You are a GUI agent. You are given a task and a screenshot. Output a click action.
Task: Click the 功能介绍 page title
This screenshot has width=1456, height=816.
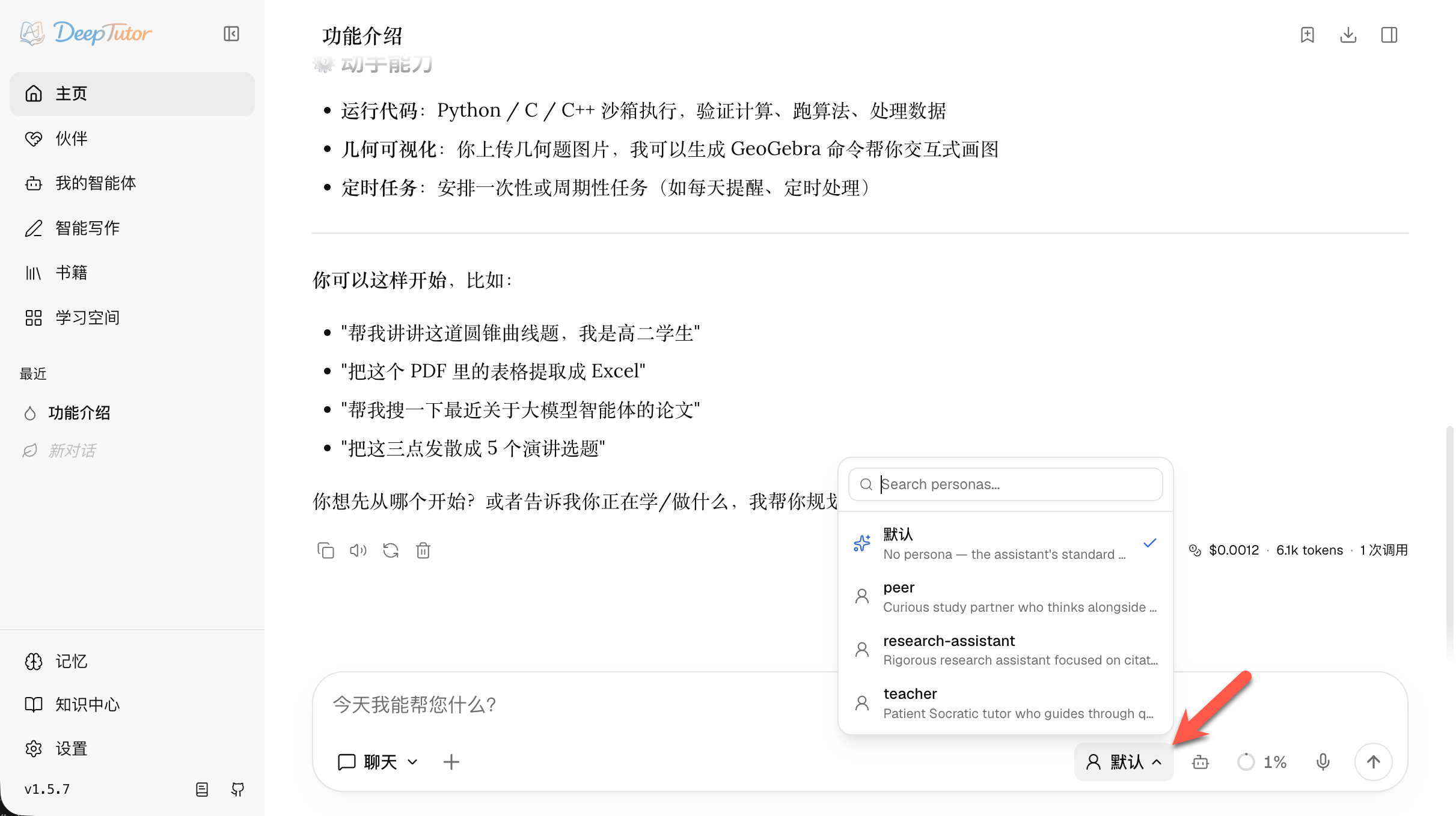coord(362,36)
